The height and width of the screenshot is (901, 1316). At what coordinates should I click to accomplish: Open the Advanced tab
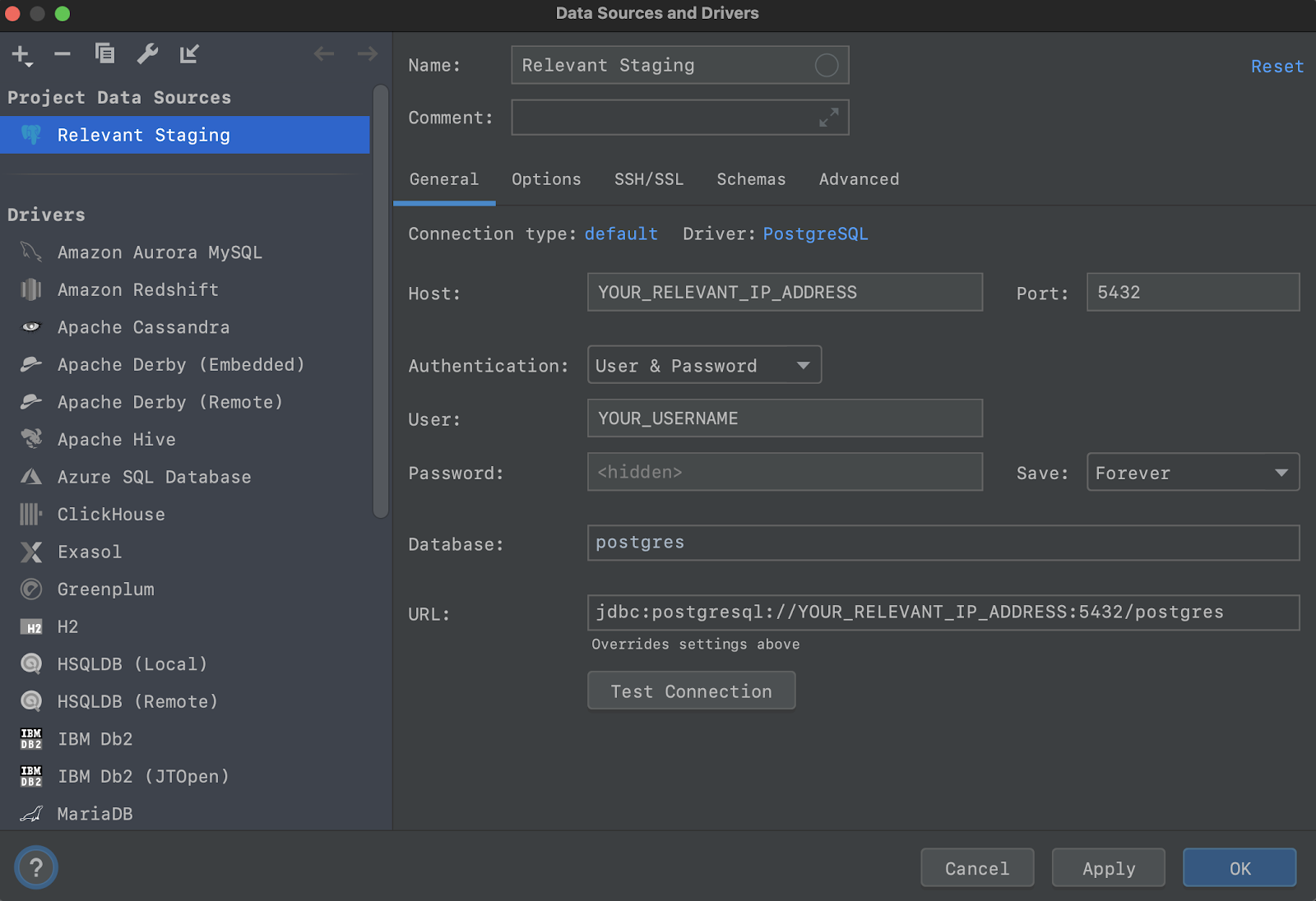[859, 179]
